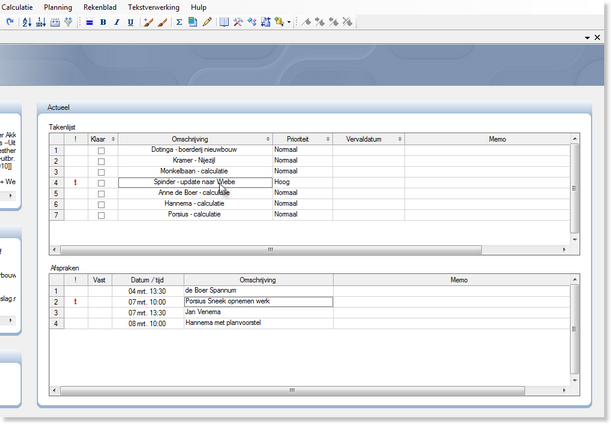Click the Sigma sum icon
Viewport: 611px width, 424px height.
[x=179, y=22]
